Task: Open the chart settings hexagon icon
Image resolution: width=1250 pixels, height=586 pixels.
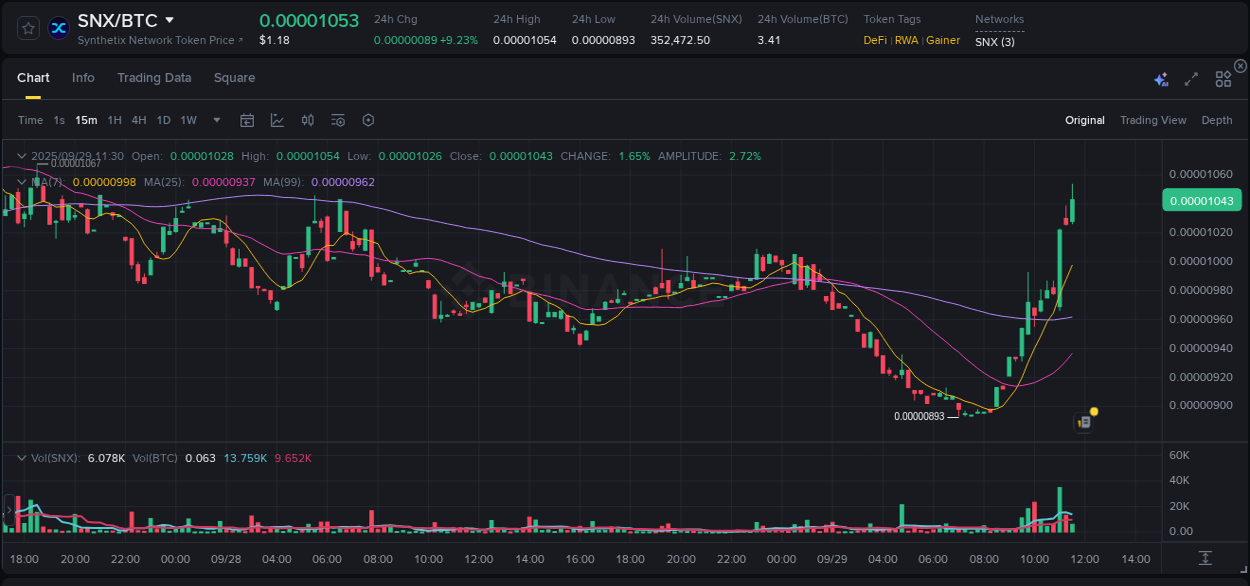Action: 368,120
